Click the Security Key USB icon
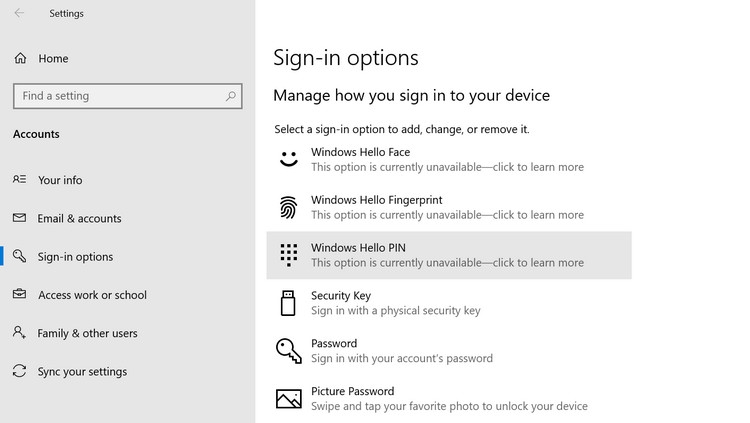Screen dimensions: 750x423 coord(288,303)
